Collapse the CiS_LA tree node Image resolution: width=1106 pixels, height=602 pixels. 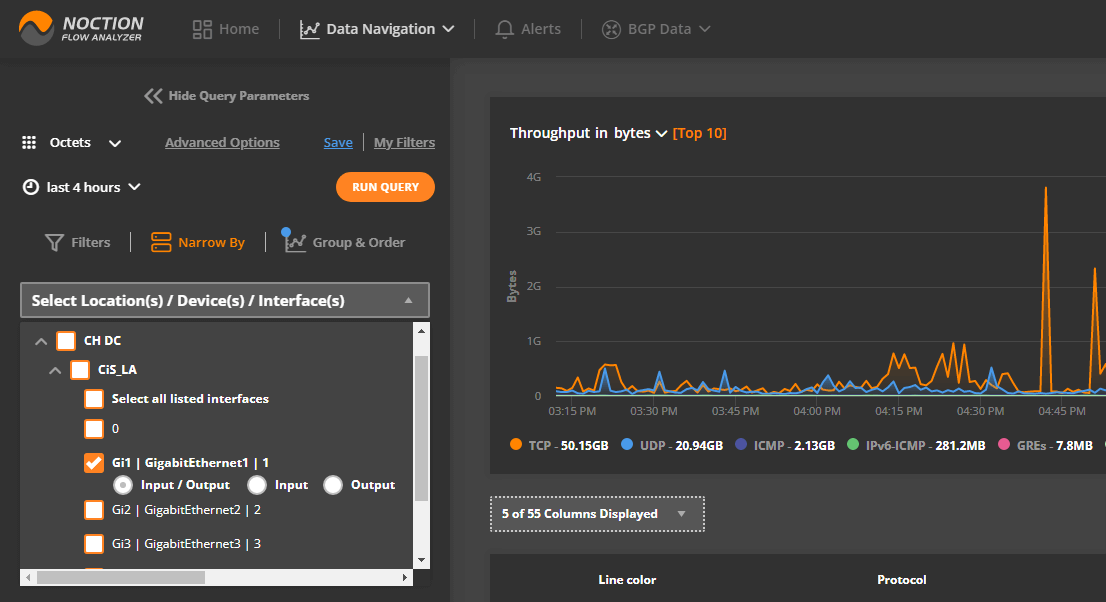click(55, 371)
